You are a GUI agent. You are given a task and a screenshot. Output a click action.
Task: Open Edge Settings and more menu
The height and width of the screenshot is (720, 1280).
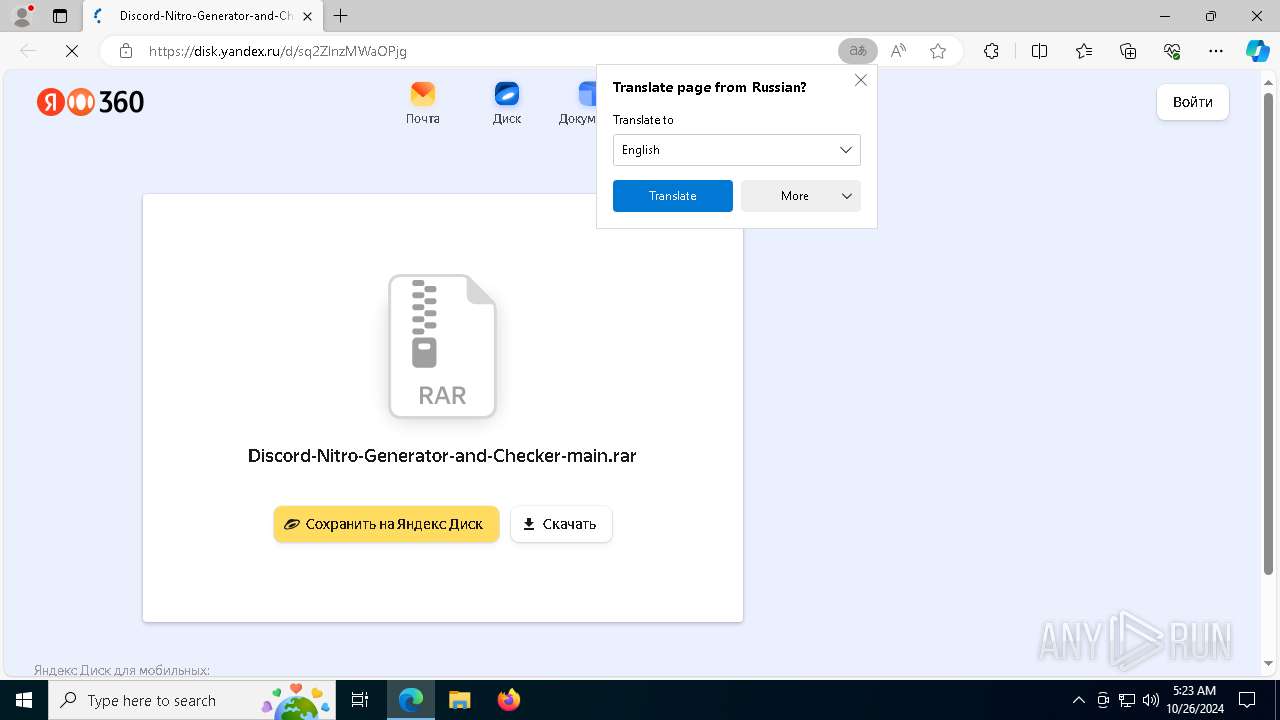(1216, 51)
